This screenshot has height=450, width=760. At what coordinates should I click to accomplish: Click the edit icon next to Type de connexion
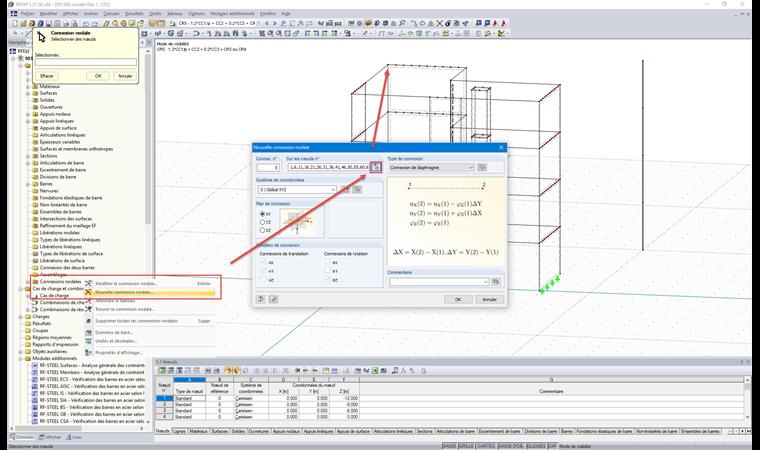pos(482,167)
